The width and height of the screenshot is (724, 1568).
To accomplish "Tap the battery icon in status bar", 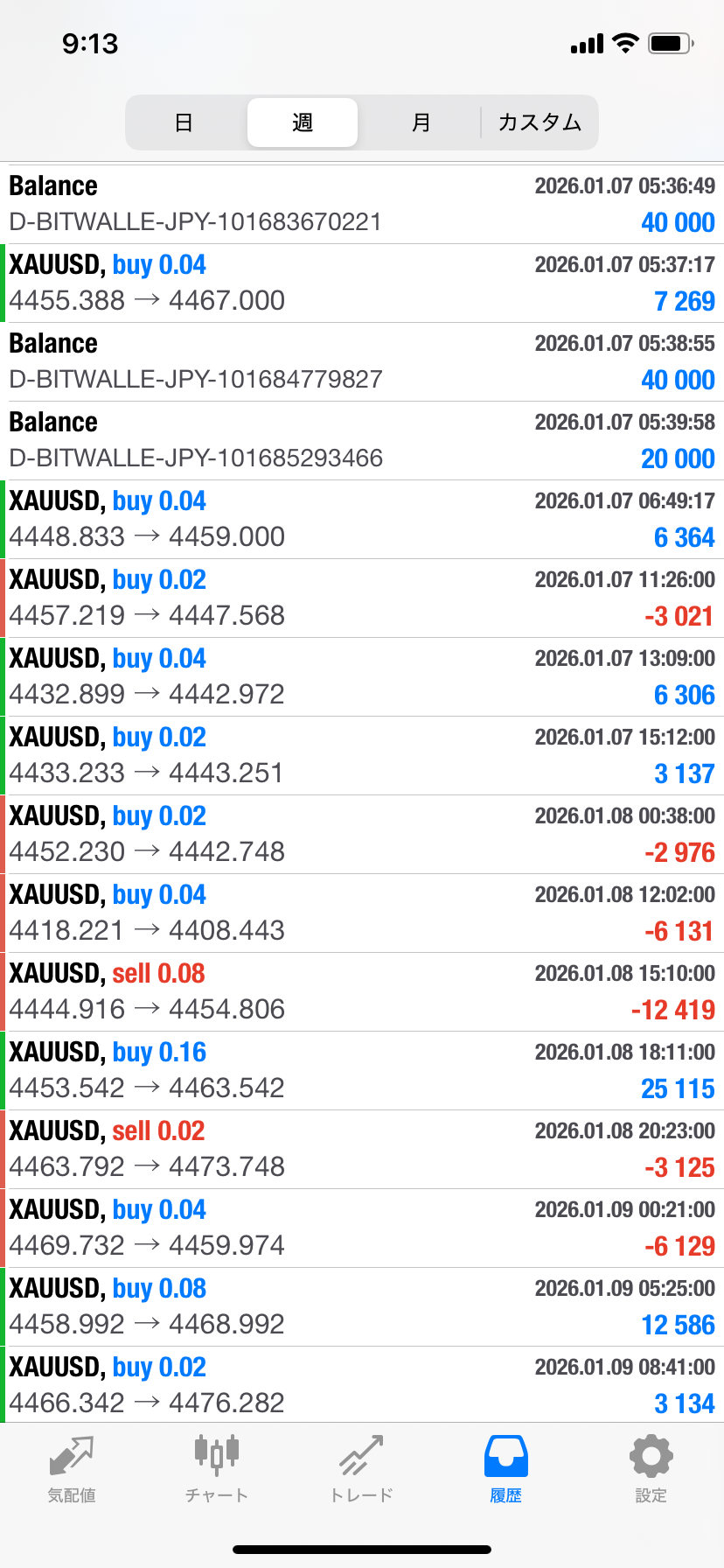I will tap(671, 43).
